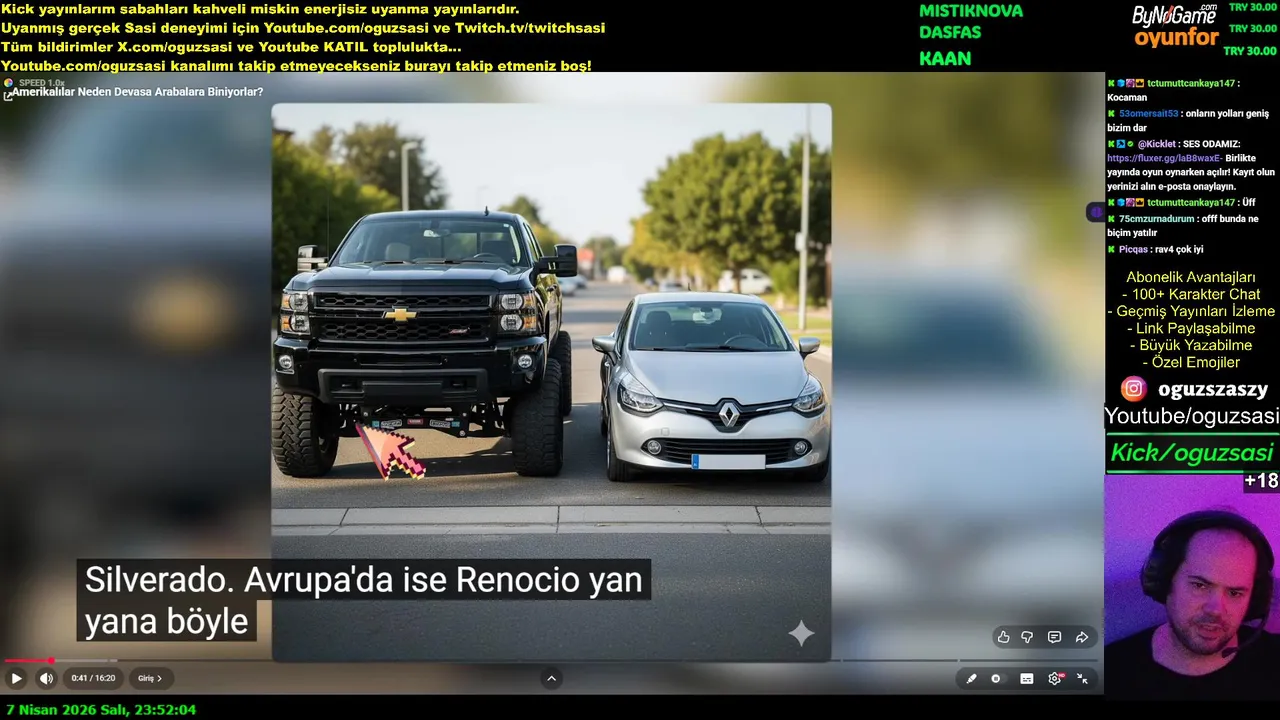Click the '@Kicklet' username in chat
Image resolution: width=1280 pixels, height=720 pixels.
click(x=1157, y=144)
